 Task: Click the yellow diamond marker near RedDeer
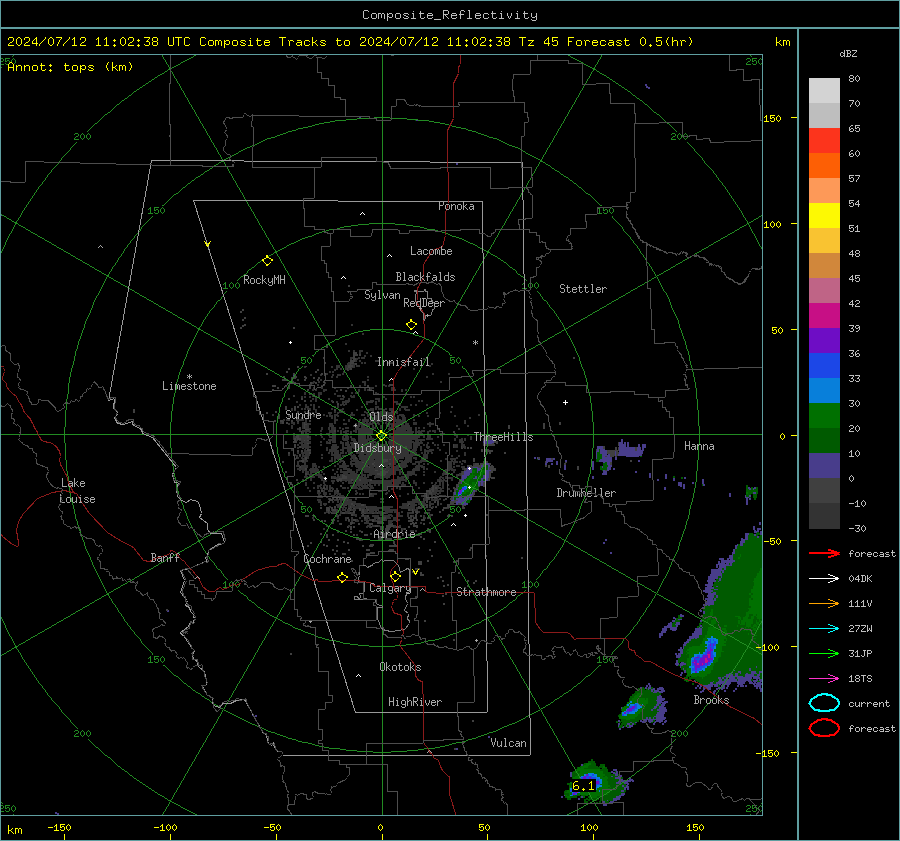coord(412,325)
